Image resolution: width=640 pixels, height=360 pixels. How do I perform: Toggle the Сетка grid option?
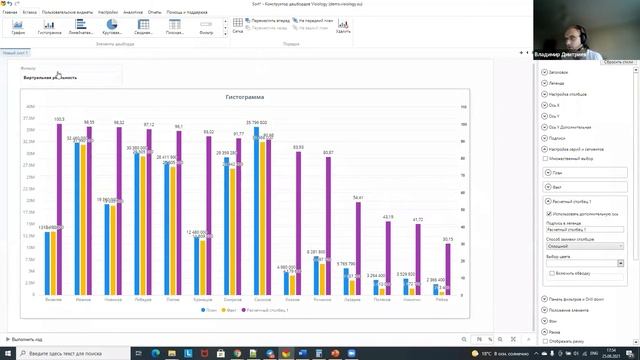point(238,25)
